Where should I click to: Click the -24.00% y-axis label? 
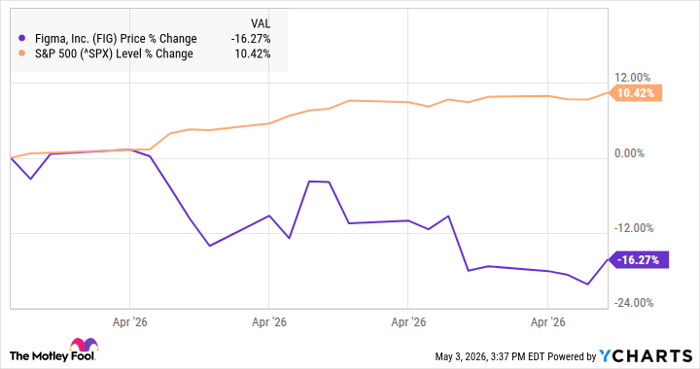pos(634,303)
